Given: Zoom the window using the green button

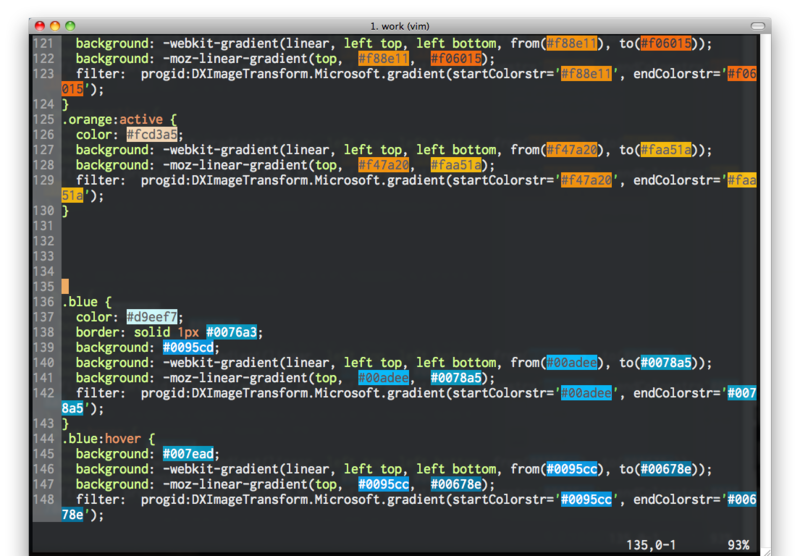Looking at the screenshot, I should (x=70, y=26).
